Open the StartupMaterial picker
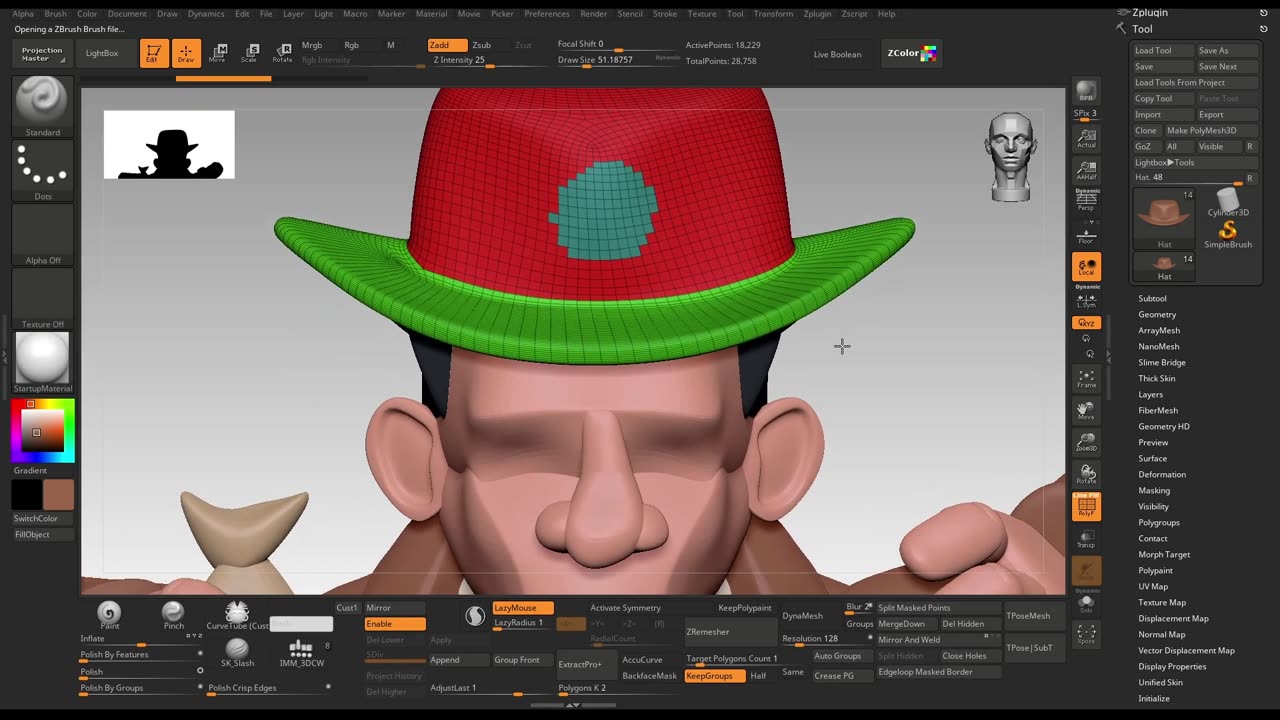Viewport: 1280px width, 720px height. [42, 362]
